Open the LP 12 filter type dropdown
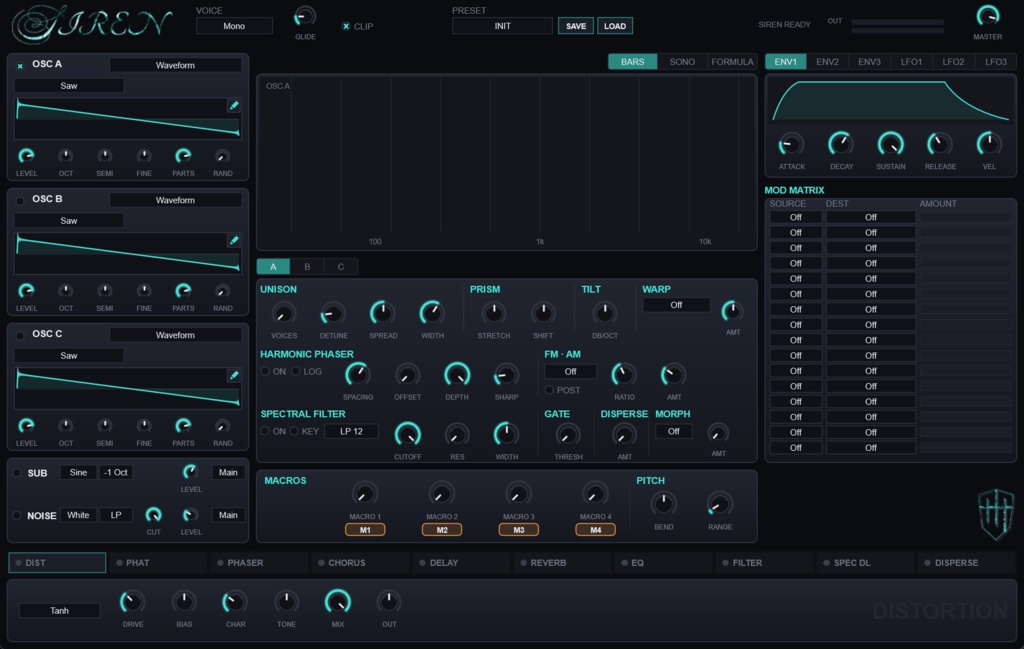1024x649 pixels. point(351,431)
